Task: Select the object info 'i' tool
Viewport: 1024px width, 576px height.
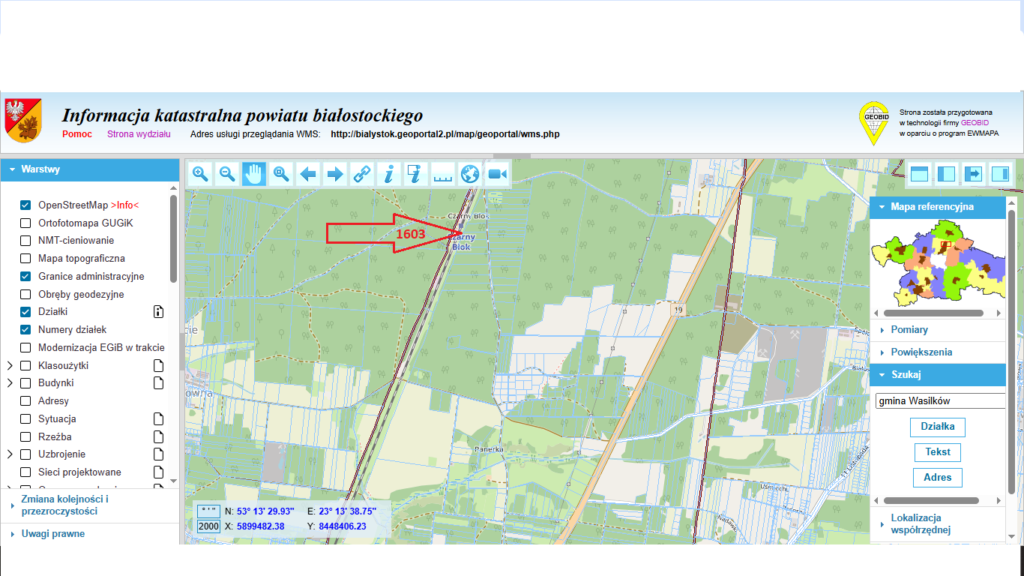Action: 389,174
